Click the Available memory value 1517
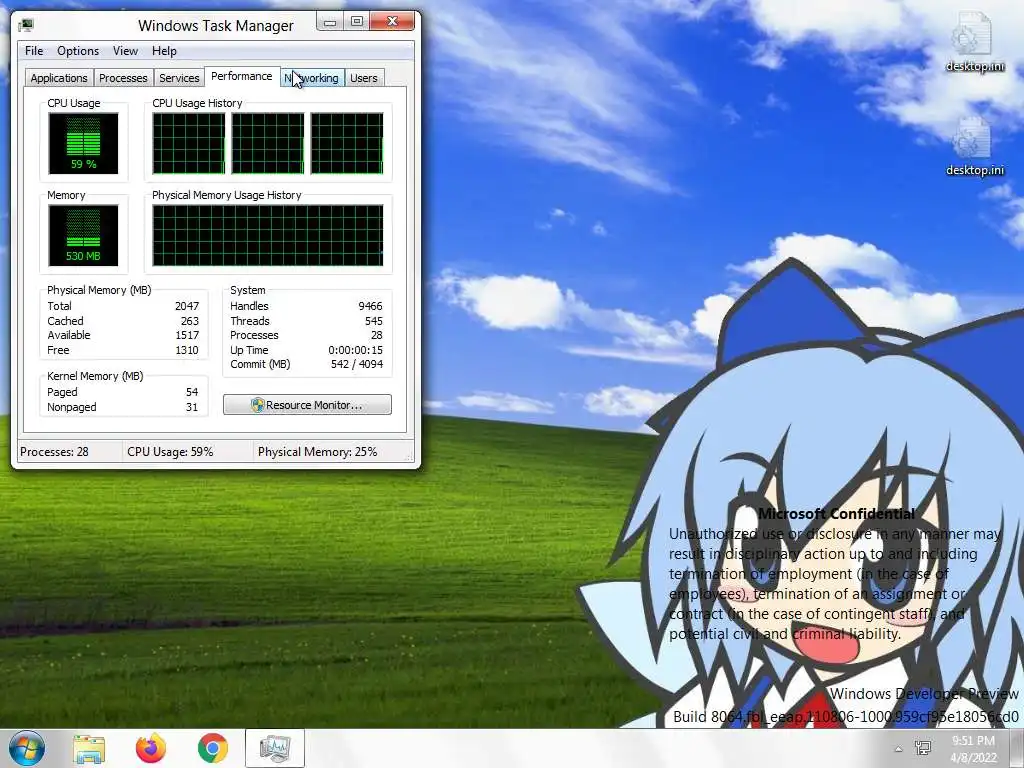1024x768 pixels. point(187,336)
